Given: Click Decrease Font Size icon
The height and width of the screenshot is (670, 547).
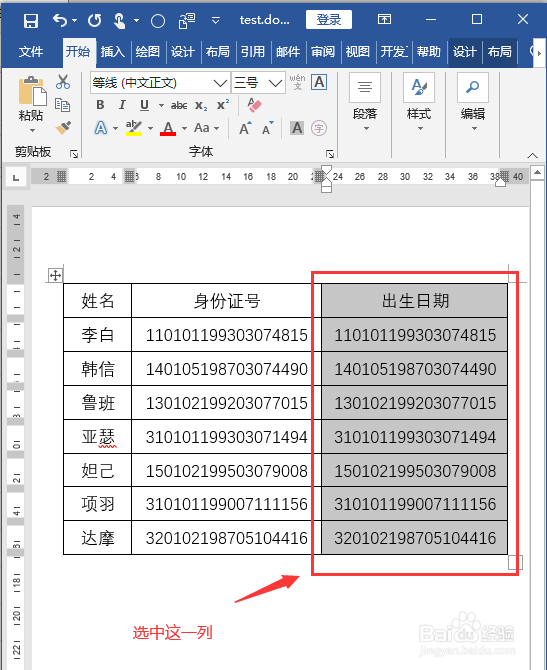Looking at the screenshot, I should [x=268, y=129].
